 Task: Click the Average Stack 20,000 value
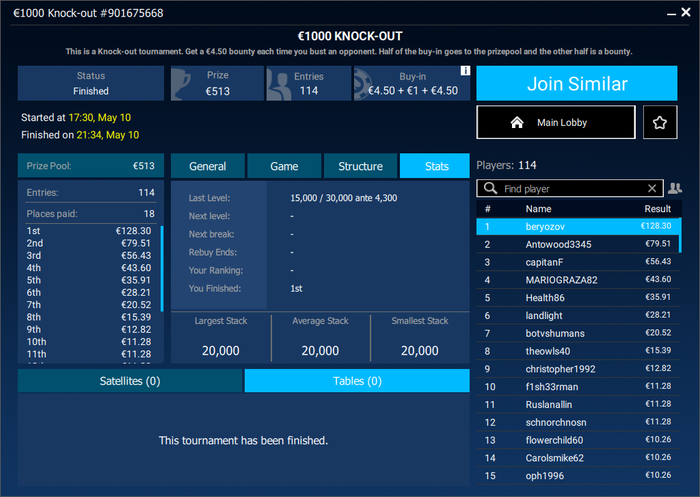click(x=320, y=351)
